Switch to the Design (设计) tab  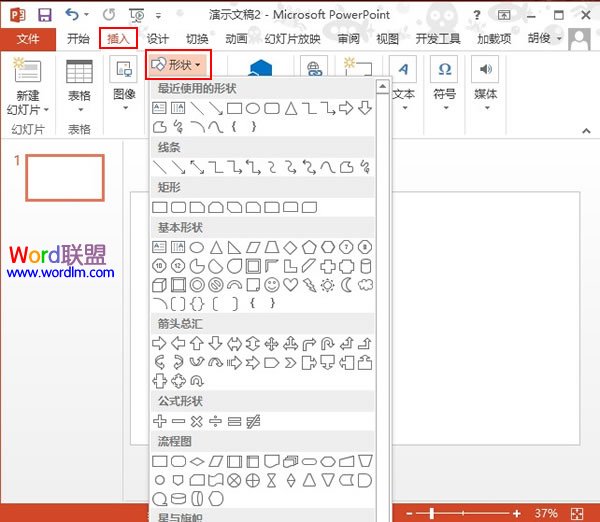pyautogui.click(x=158, y=39)
